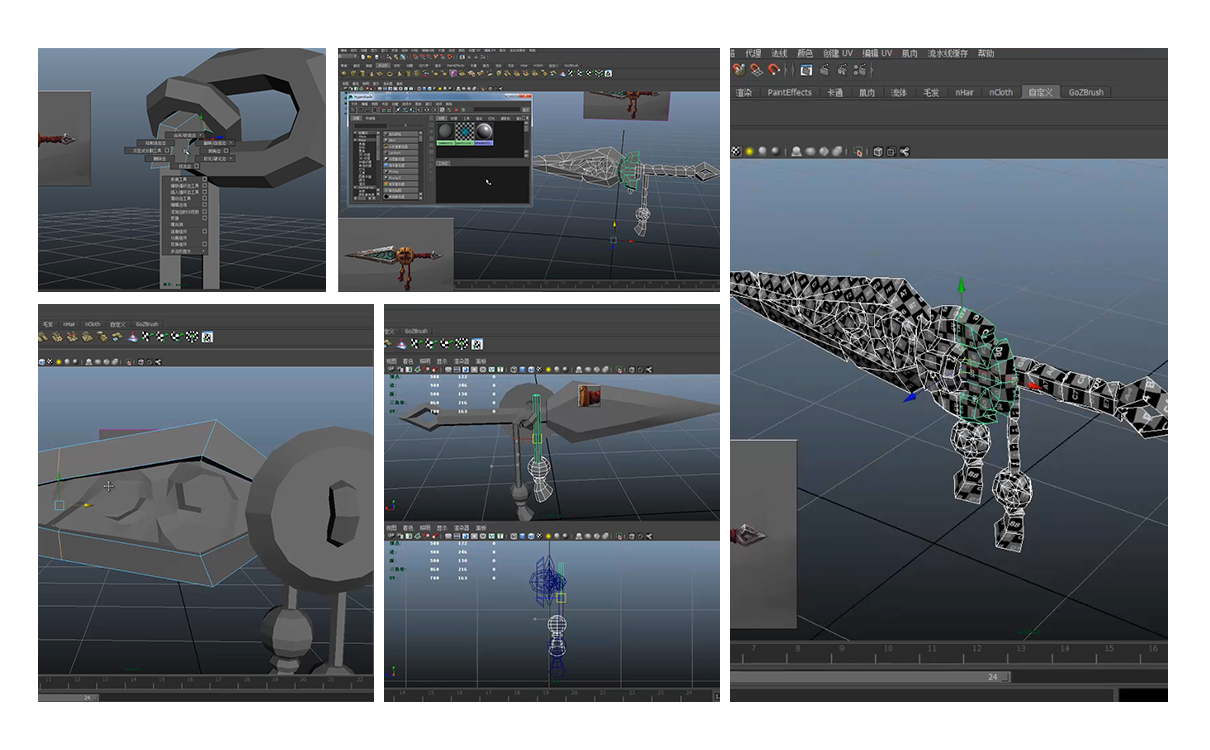Open the 创建 UV menu
This screenshot has width=1210, height=750.
838,53
